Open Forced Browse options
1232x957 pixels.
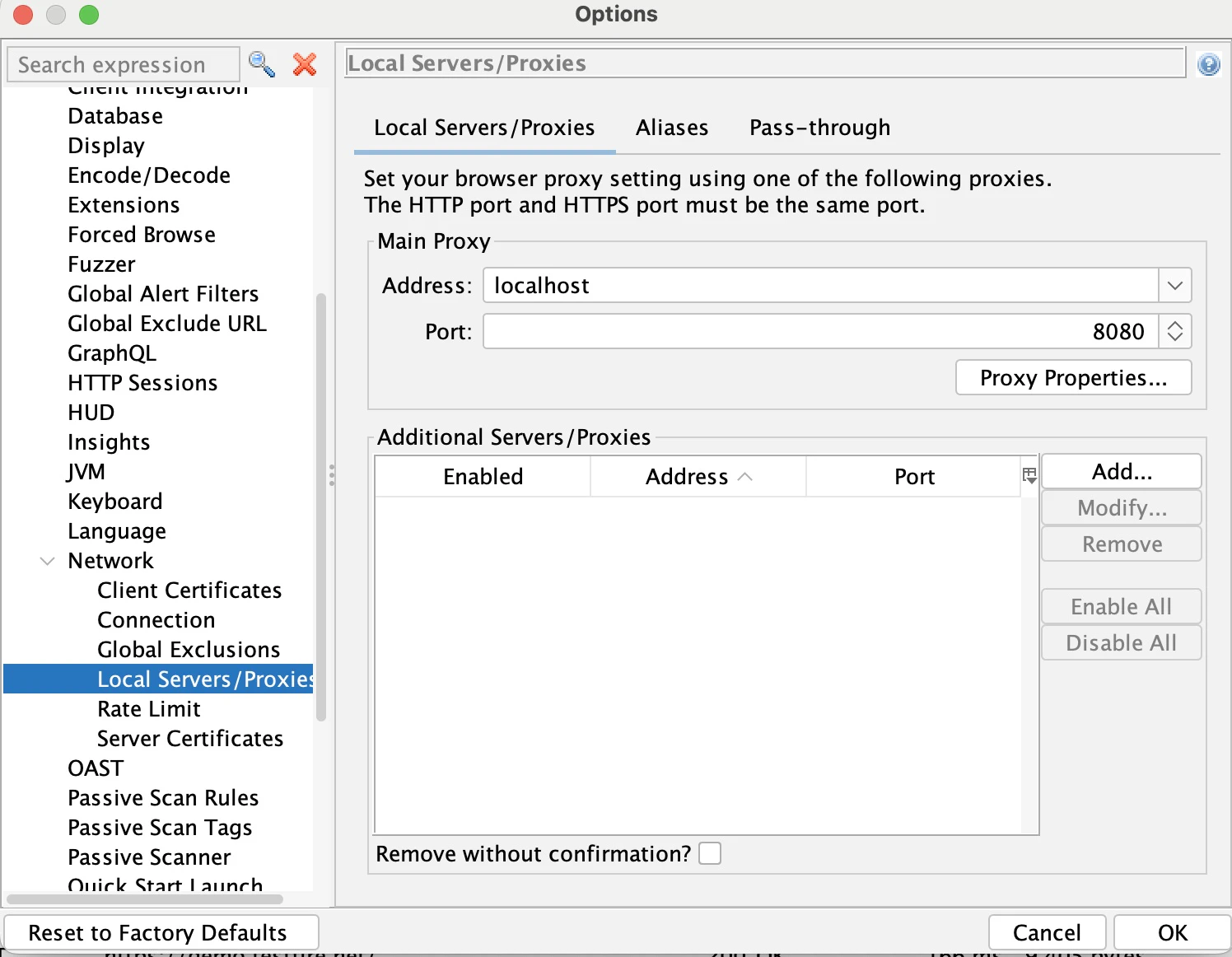tap(142, 235)
